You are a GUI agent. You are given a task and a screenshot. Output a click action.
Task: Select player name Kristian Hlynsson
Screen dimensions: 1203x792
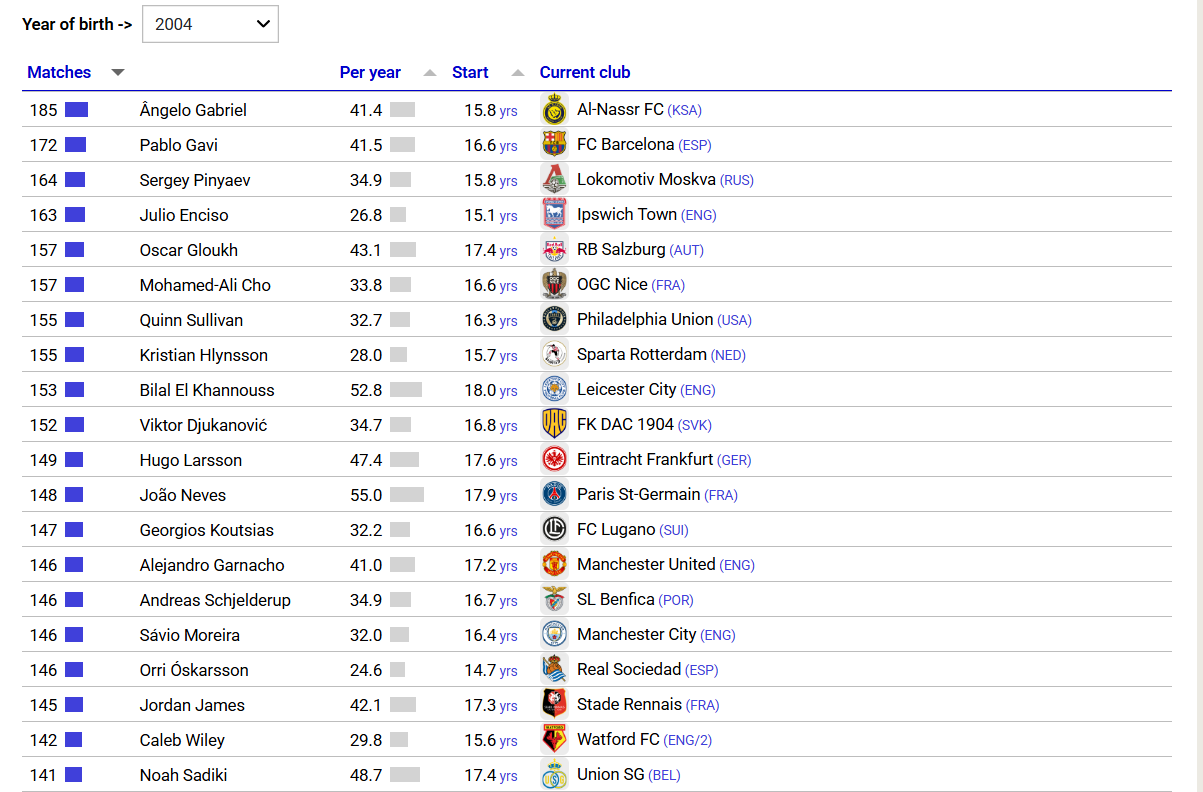204,355
